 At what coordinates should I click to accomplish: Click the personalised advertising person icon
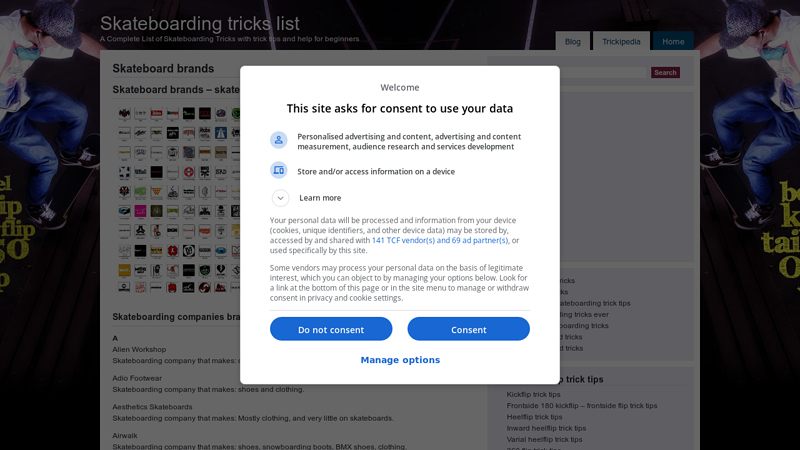point(279,140)
